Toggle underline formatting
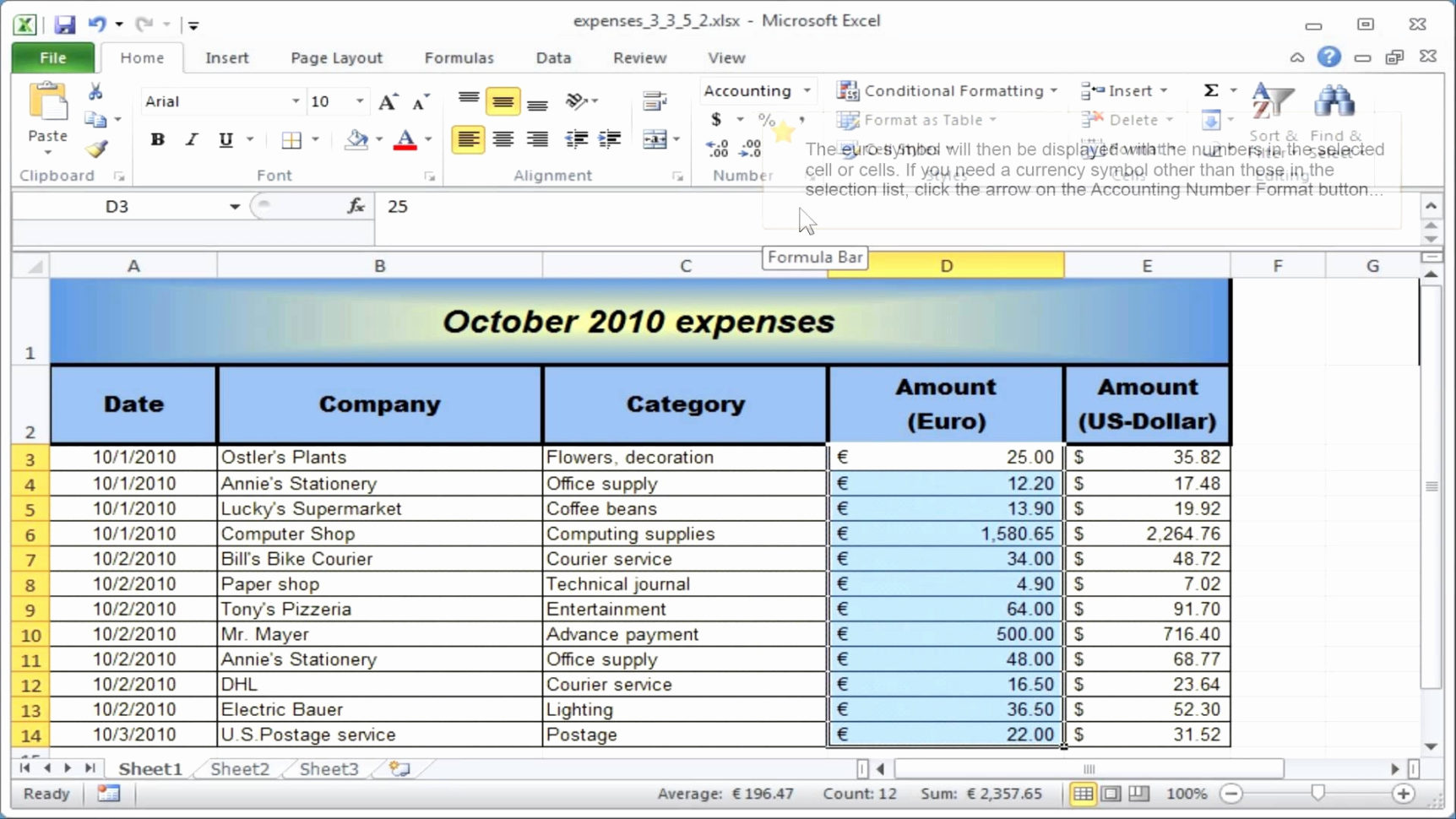 pos(225,140)
